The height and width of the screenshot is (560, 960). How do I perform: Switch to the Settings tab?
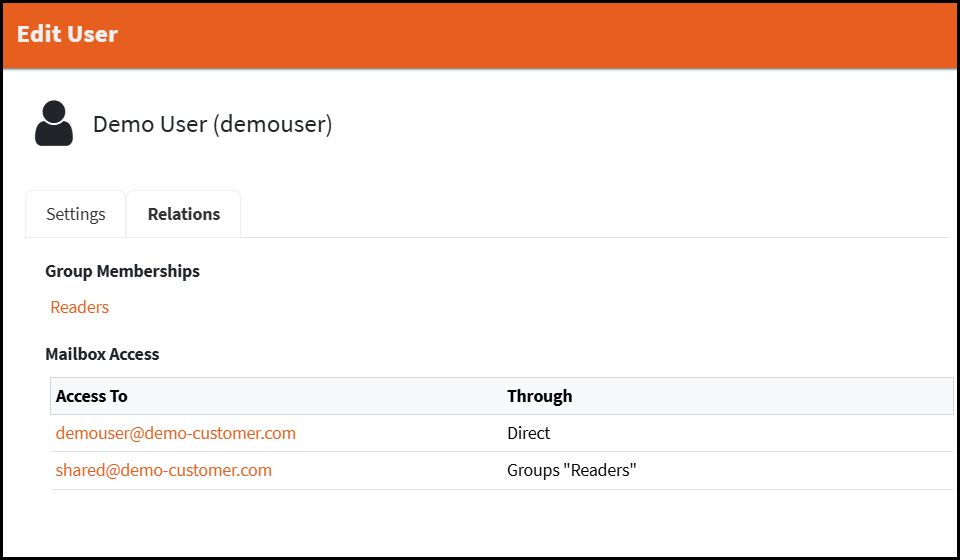click(x=76, y=214)
